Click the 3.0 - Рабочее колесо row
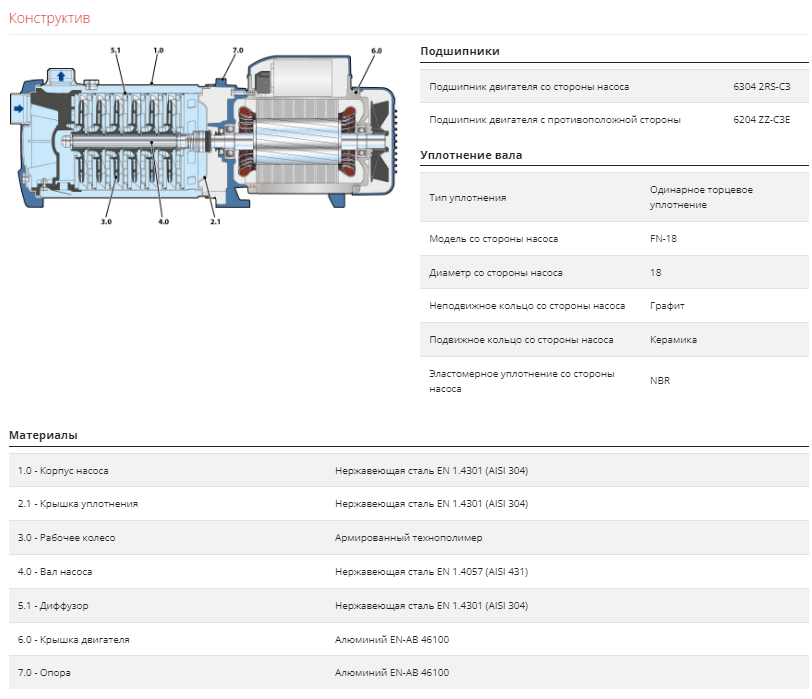This screenshot has width=812, height=699. click(x=409, y=537)
